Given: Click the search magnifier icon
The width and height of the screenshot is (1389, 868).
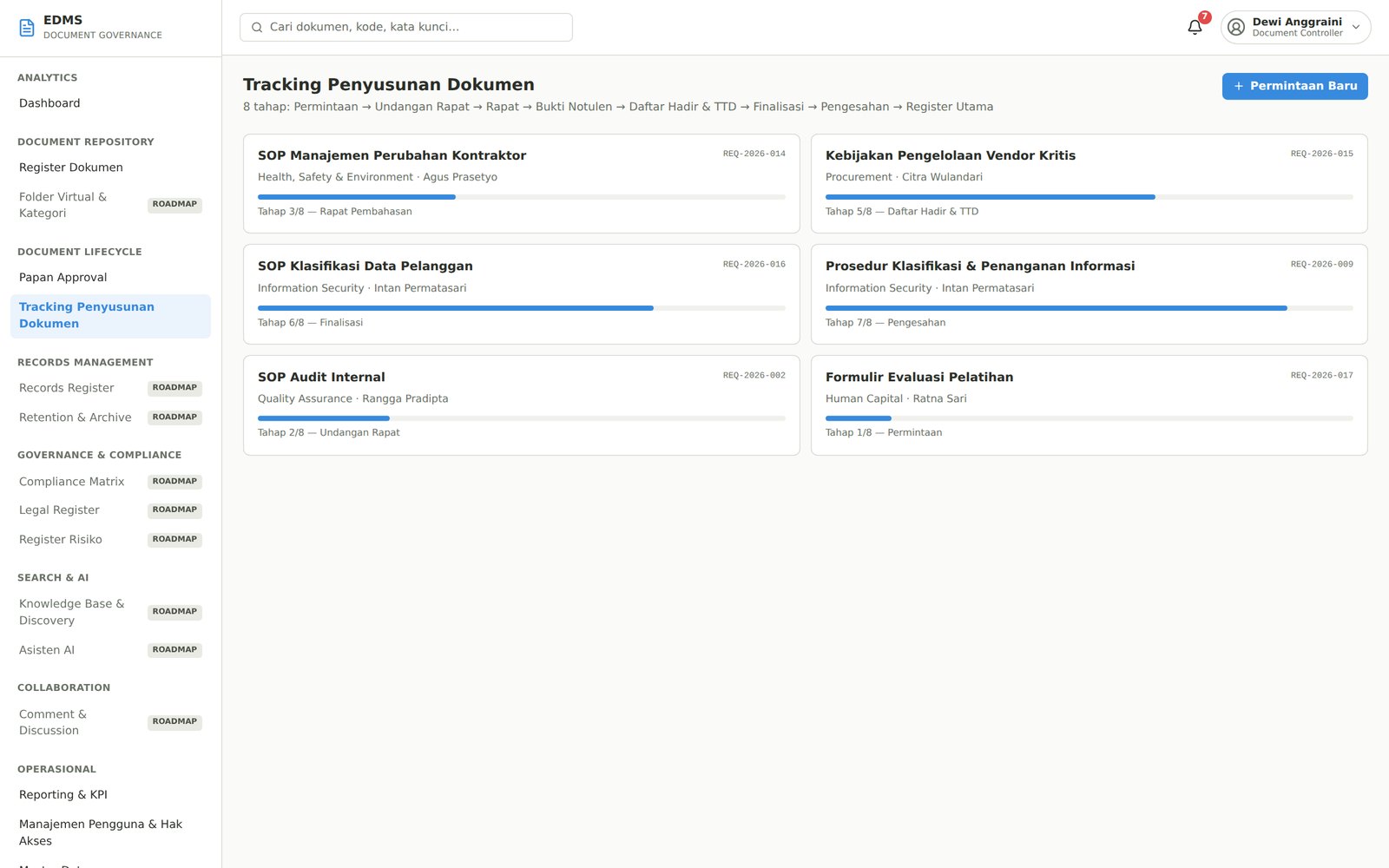Looking at the screenshot, I should point(257,28).
